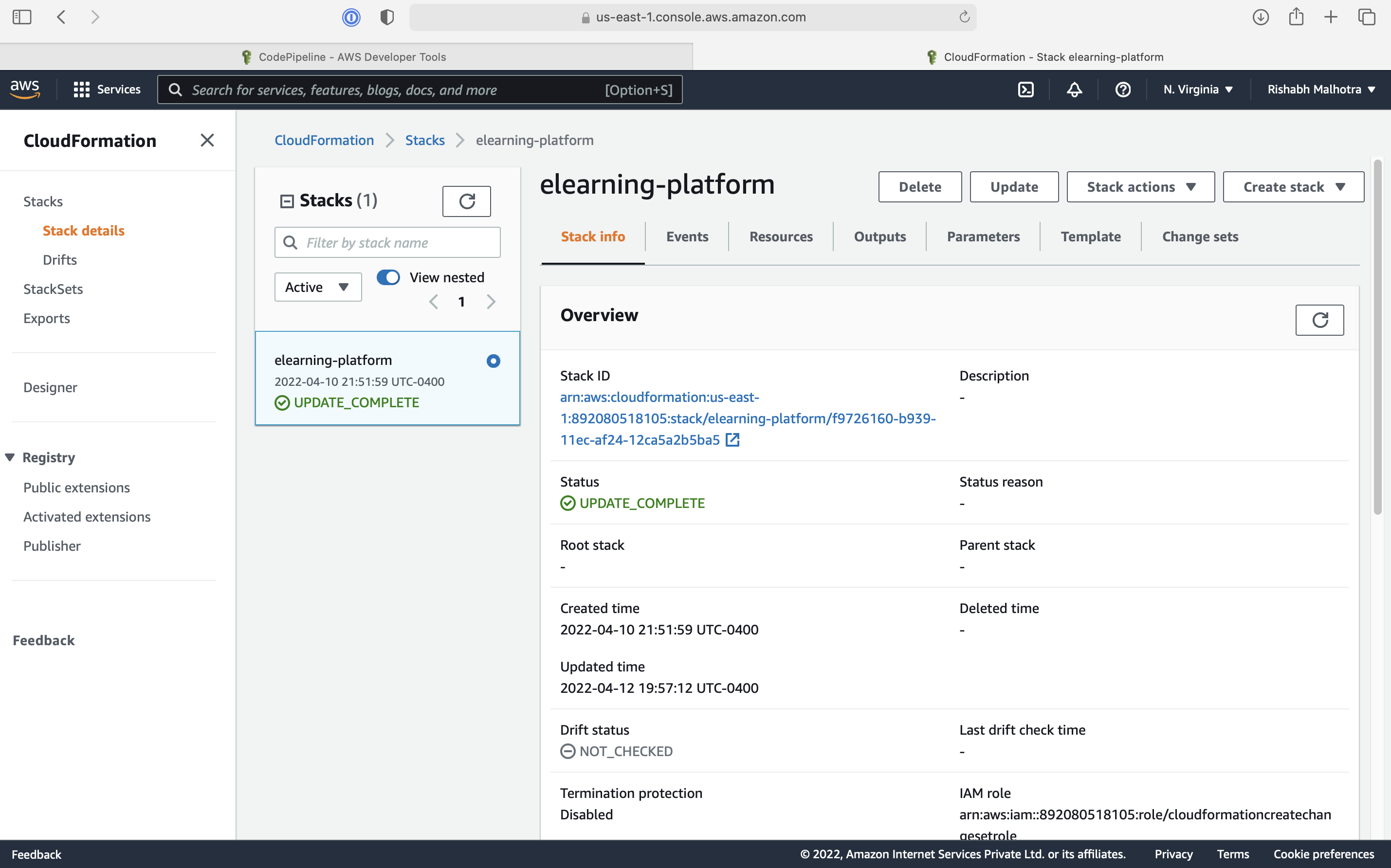Screen dimensions: 1391x868
Task: Open the notifications bell
Action: coord(1075,89)
